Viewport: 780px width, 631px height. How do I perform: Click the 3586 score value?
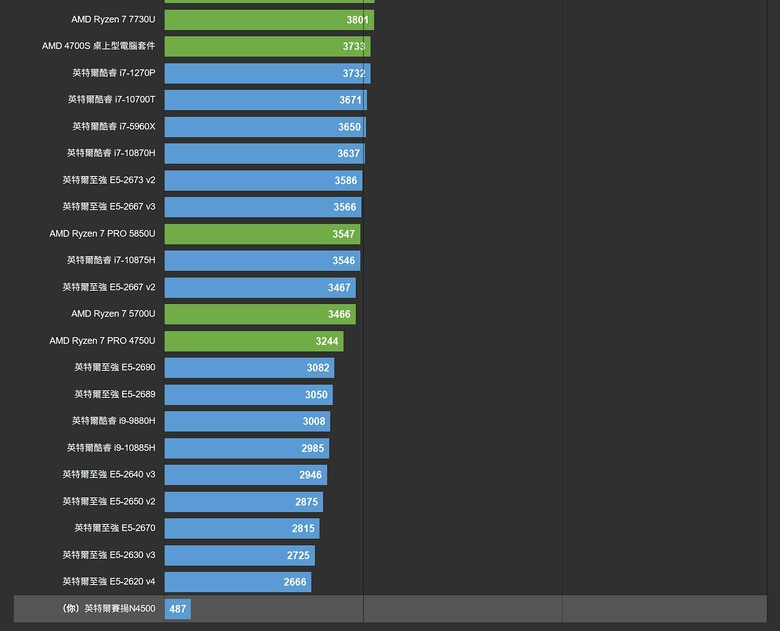click(346, 180)
